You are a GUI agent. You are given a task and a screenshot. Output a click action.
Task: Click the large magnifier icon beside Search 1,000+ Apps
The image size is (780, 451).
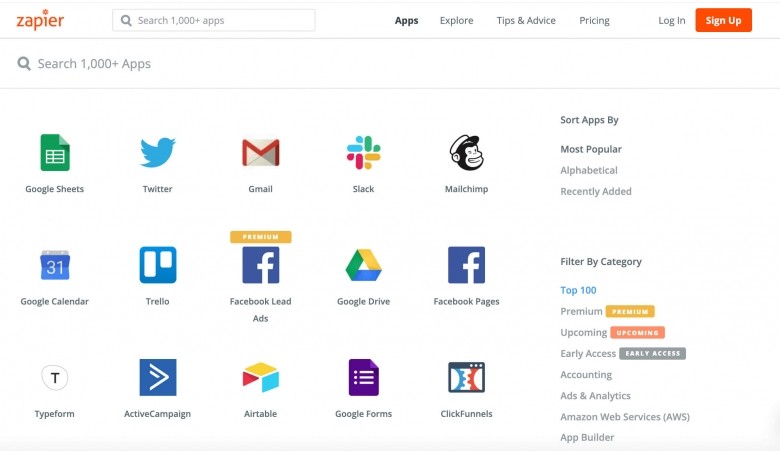pos(24,64)
